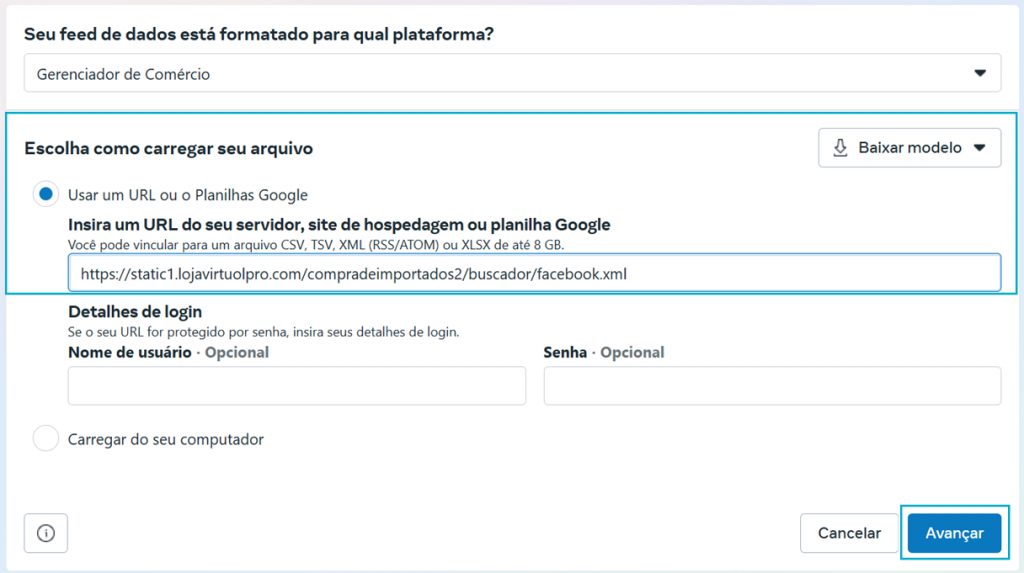The width and height of the screenshot is (1024, 573).
Task: Click the feed URL input field
Action: (x=534, y=273)
